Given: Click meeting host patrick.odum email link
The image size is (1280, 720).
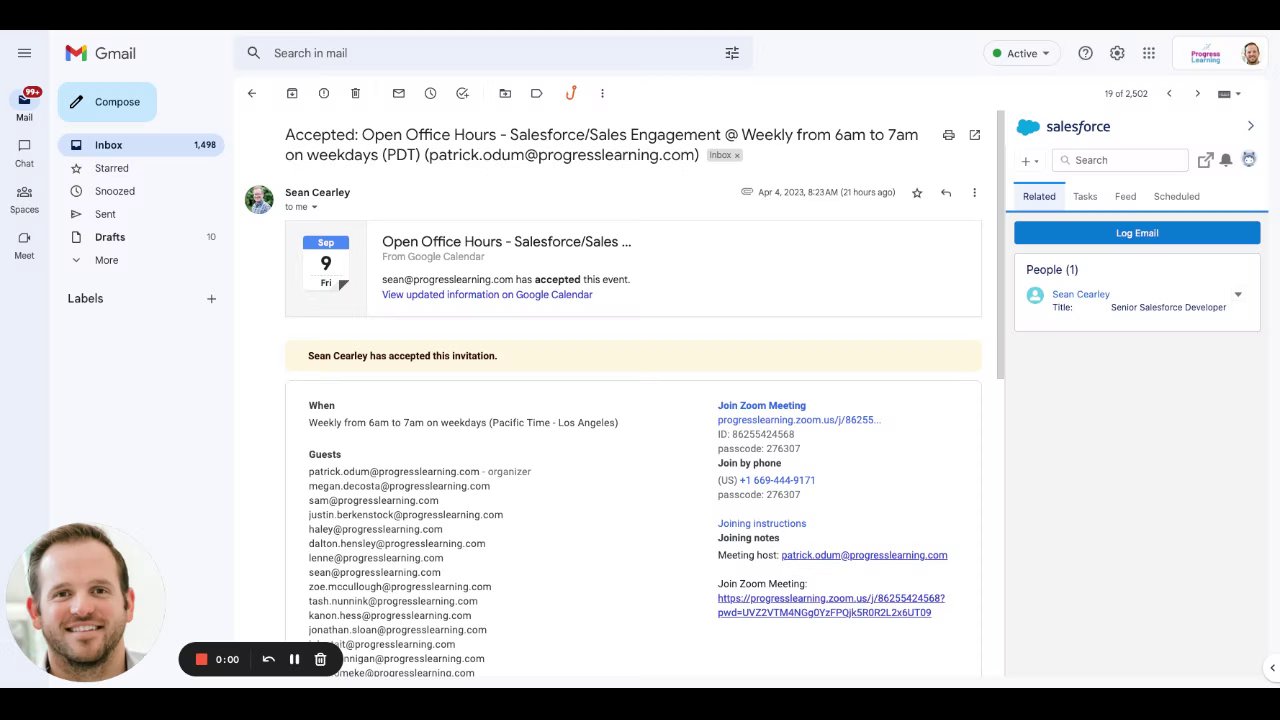Looking at the screenshot, I should tap(864, 555).
